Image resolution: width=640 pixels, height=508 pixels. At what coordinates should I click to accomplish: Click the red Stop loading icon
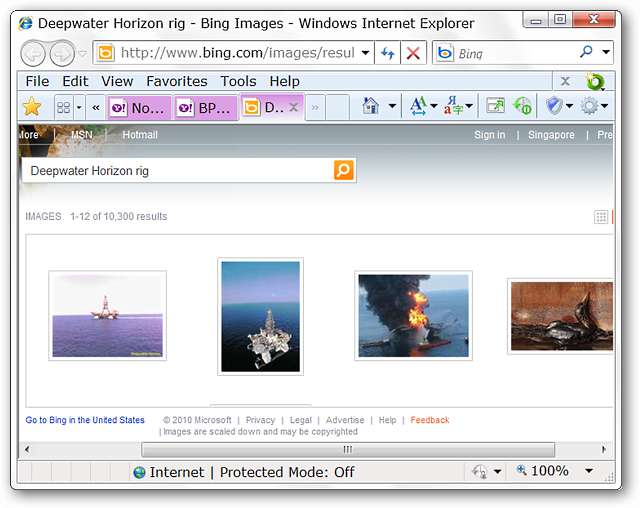[413, 53]
